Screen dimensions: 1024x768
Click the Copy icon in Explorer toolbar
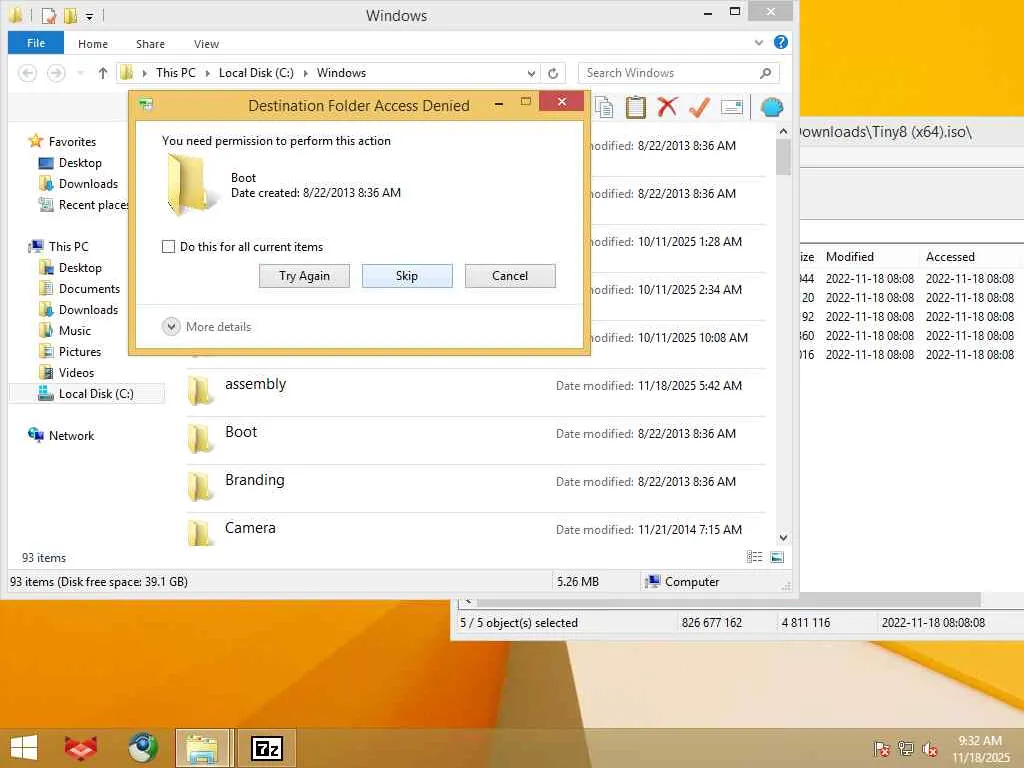pyautogui.click(x=604, y=107)
